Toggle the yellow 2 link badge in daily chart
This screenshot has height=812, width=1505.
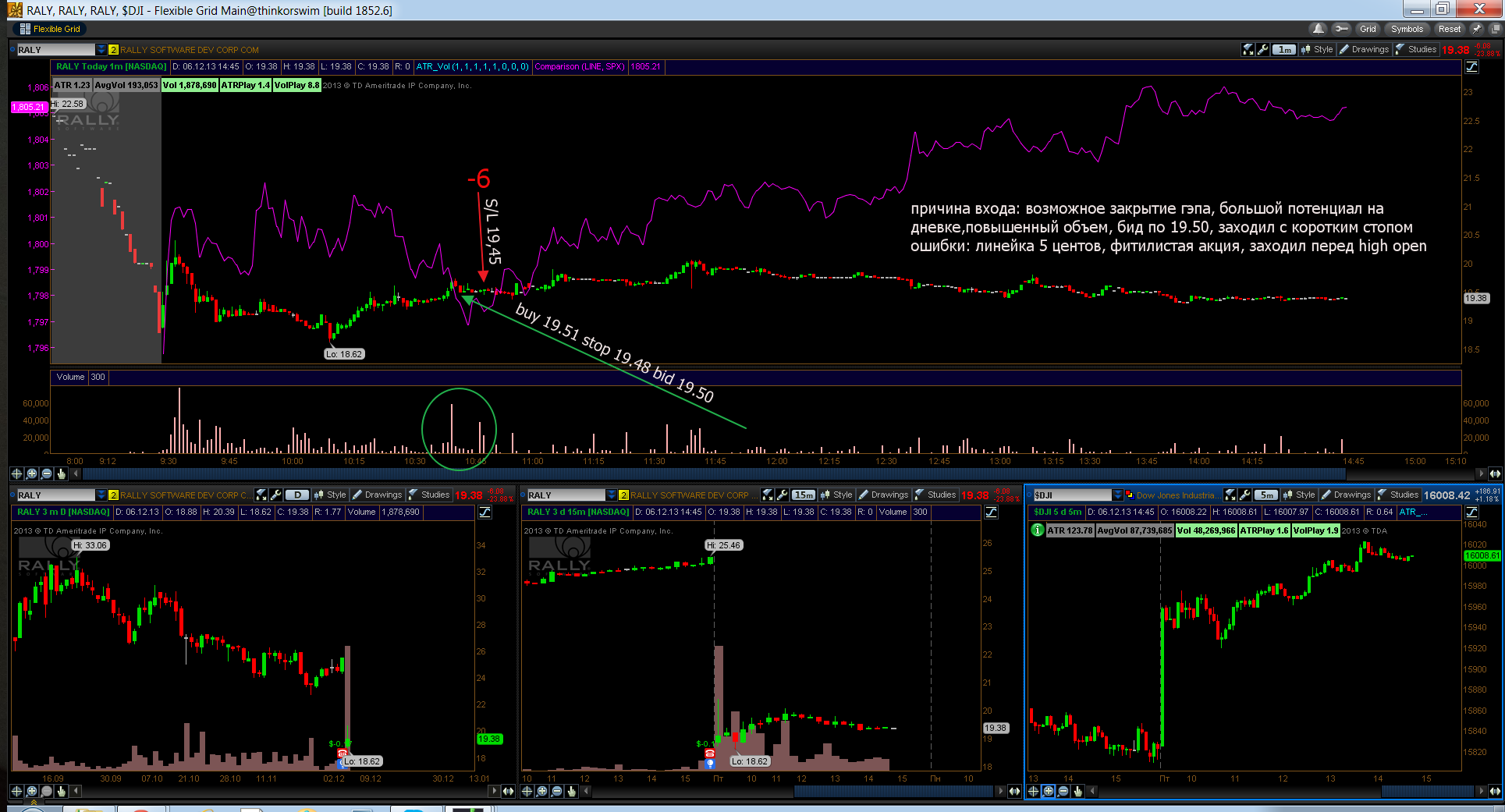pos(113,495)
